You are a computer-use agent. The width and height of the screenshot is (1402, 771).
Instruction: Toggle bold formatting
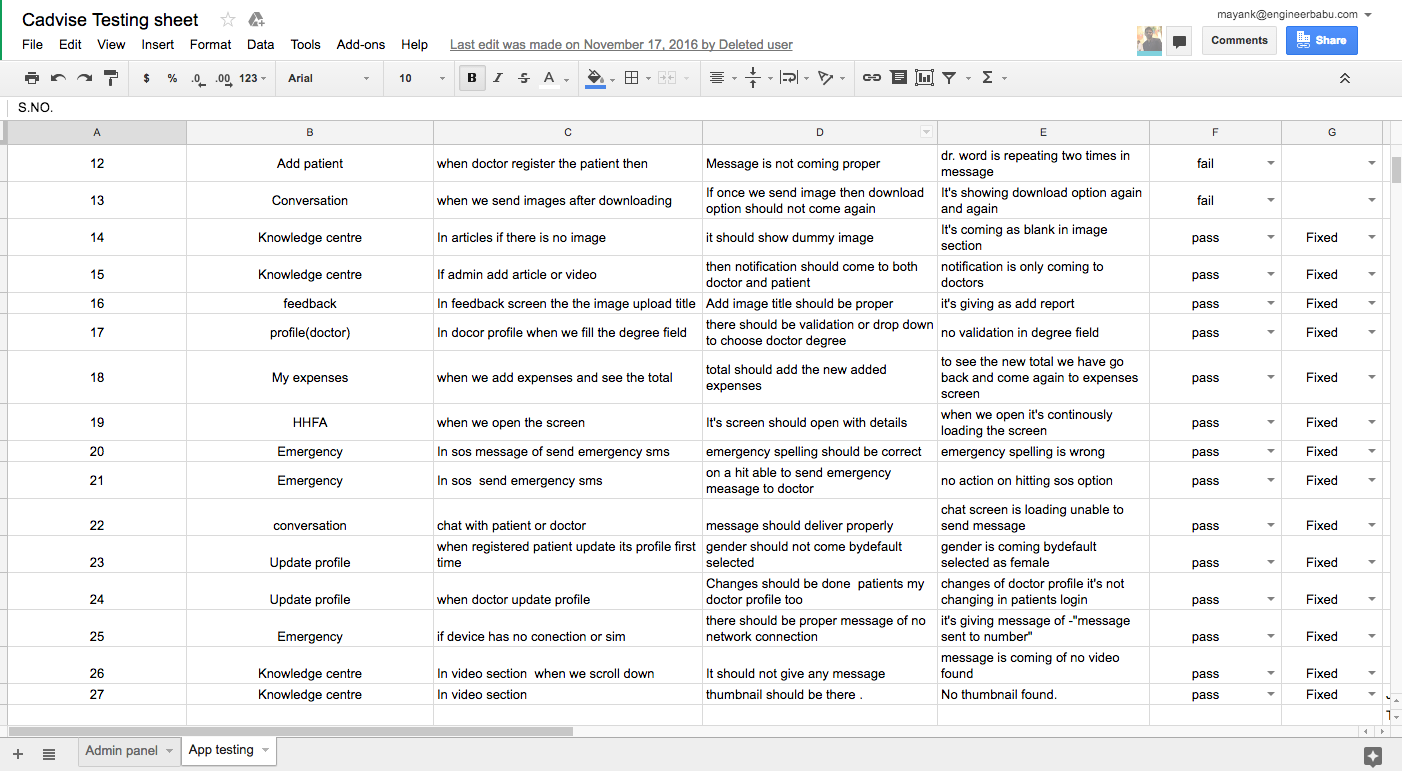(x=471, y=77)
